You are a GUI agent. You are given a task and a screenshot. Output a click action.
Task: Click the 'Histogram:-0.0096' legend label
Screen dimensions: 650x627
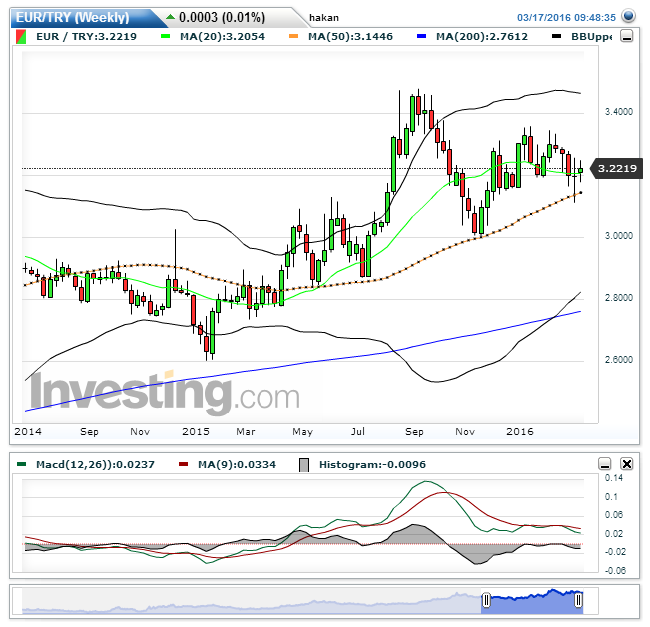tap(372, 464)
